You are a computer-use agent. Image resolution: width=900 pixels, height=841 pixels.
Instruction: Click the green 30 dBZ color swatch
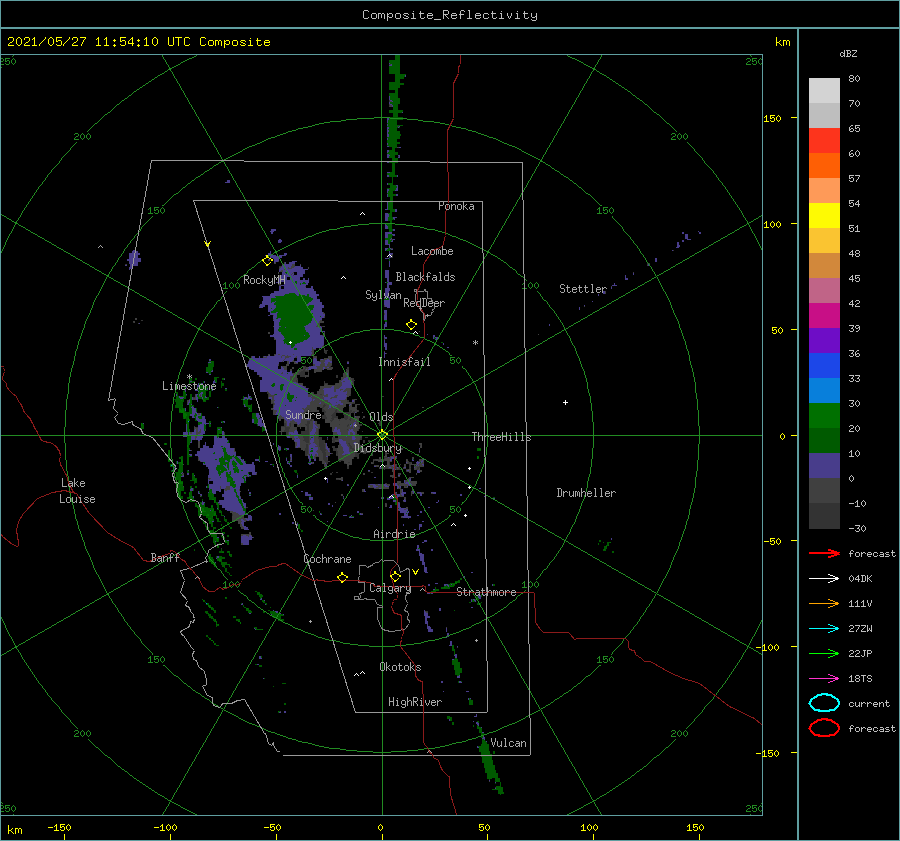pyautogui.click(x=824, y=415)
